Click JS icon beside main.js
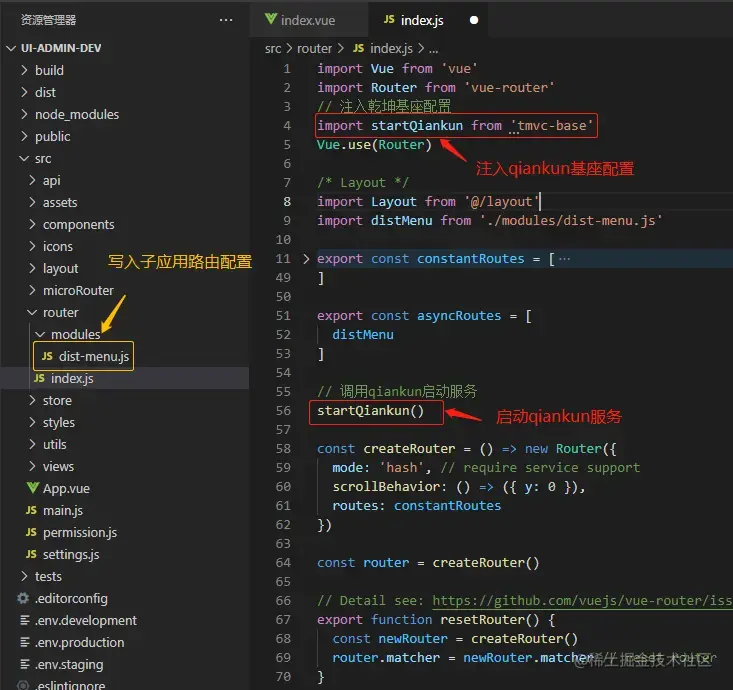Viewport: 733px width, 690px height. coord(31,510)
